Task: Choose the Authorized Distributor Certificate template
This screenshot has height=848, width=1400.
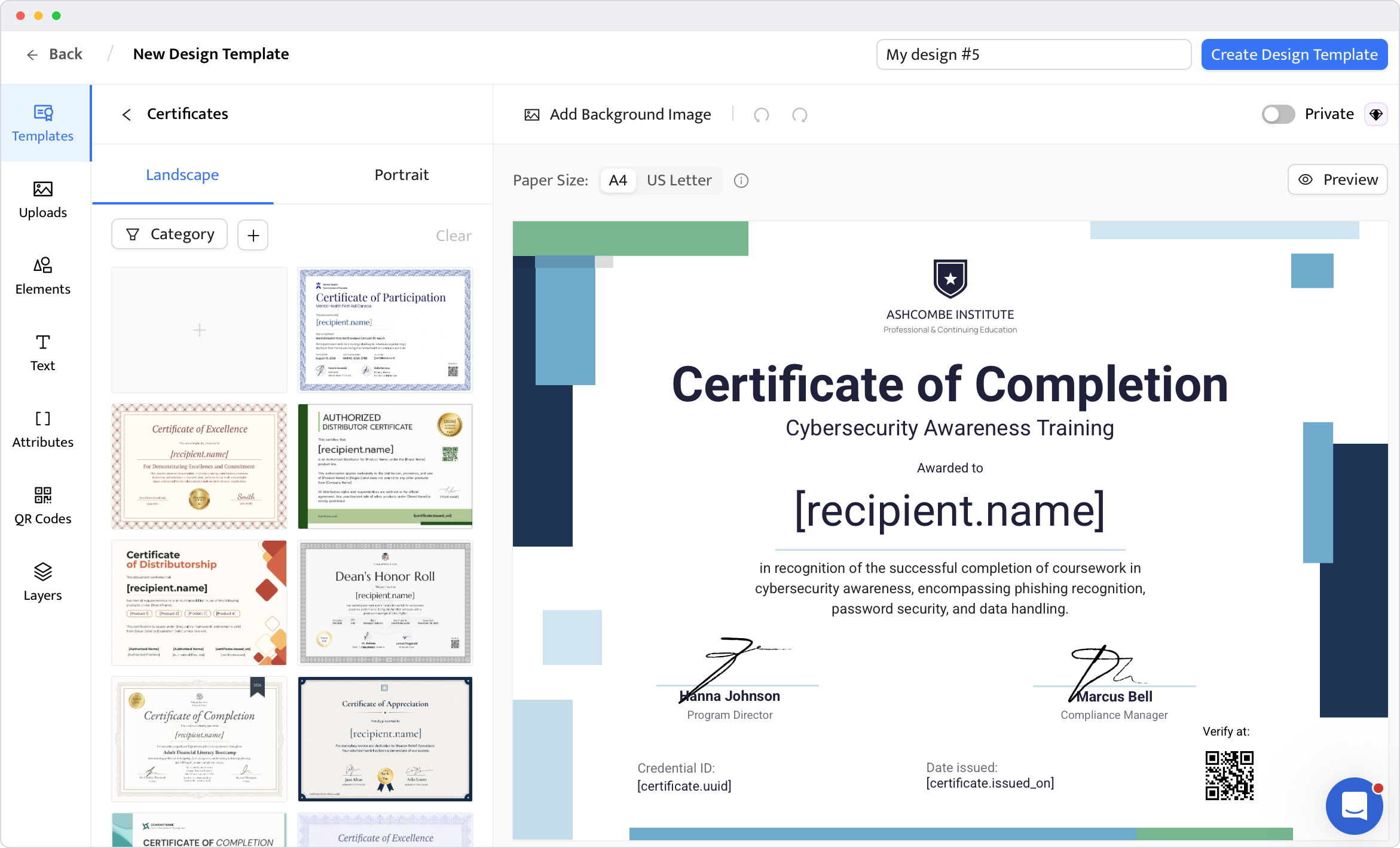Action: point(386,466)
